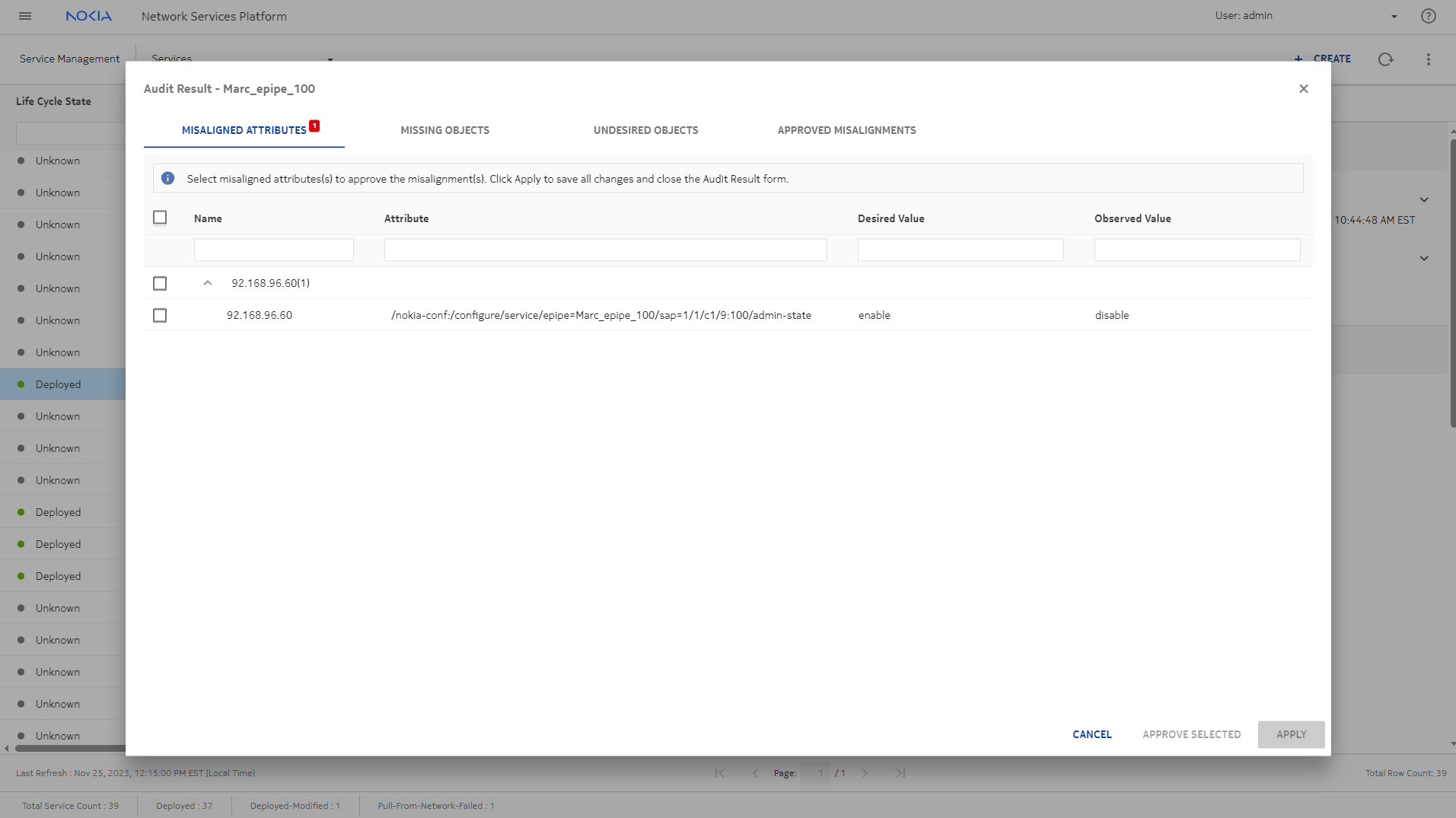
Task: Collapse the 92.168.96.60(1) group
Action: tap(208, 283)
